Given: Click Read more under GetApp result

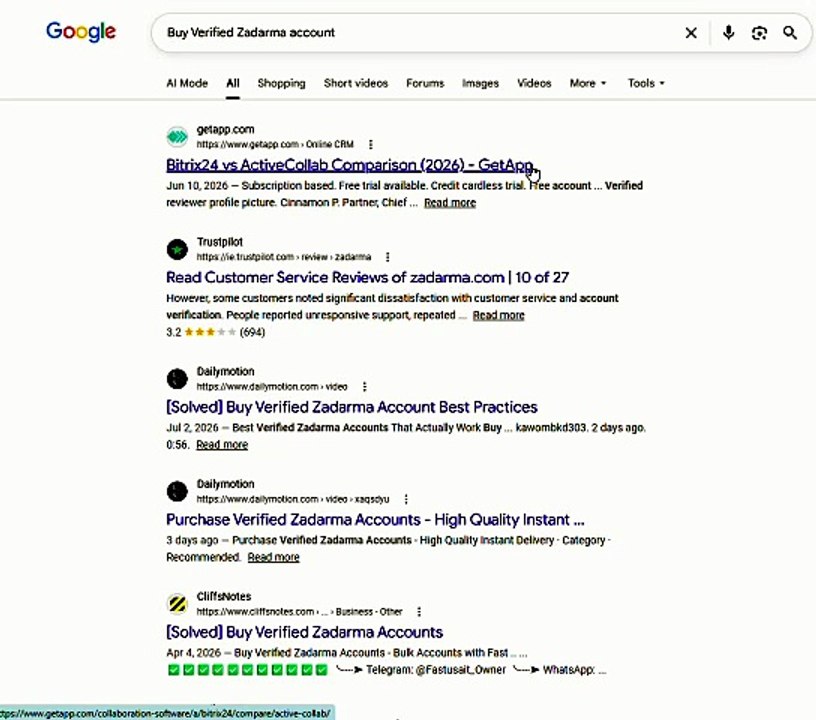Looking at the screenshot, I should point(450,203).
